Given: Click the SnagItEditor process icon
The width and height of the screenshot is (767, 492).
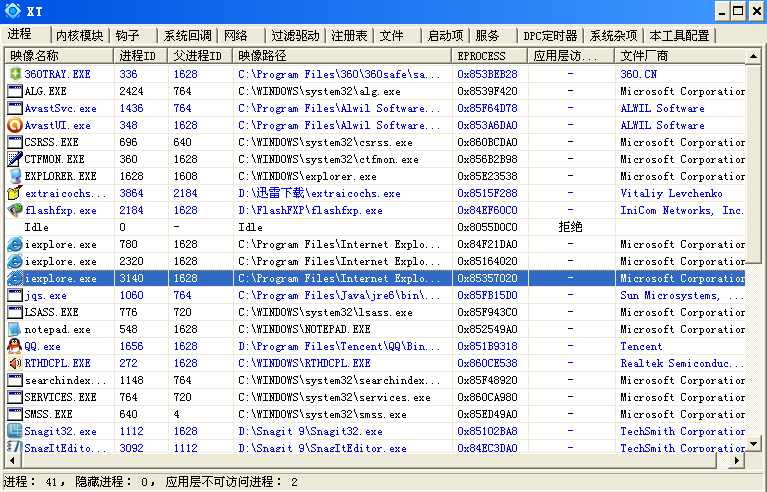Looking at the screenshot, I should (x=15, y=447).
